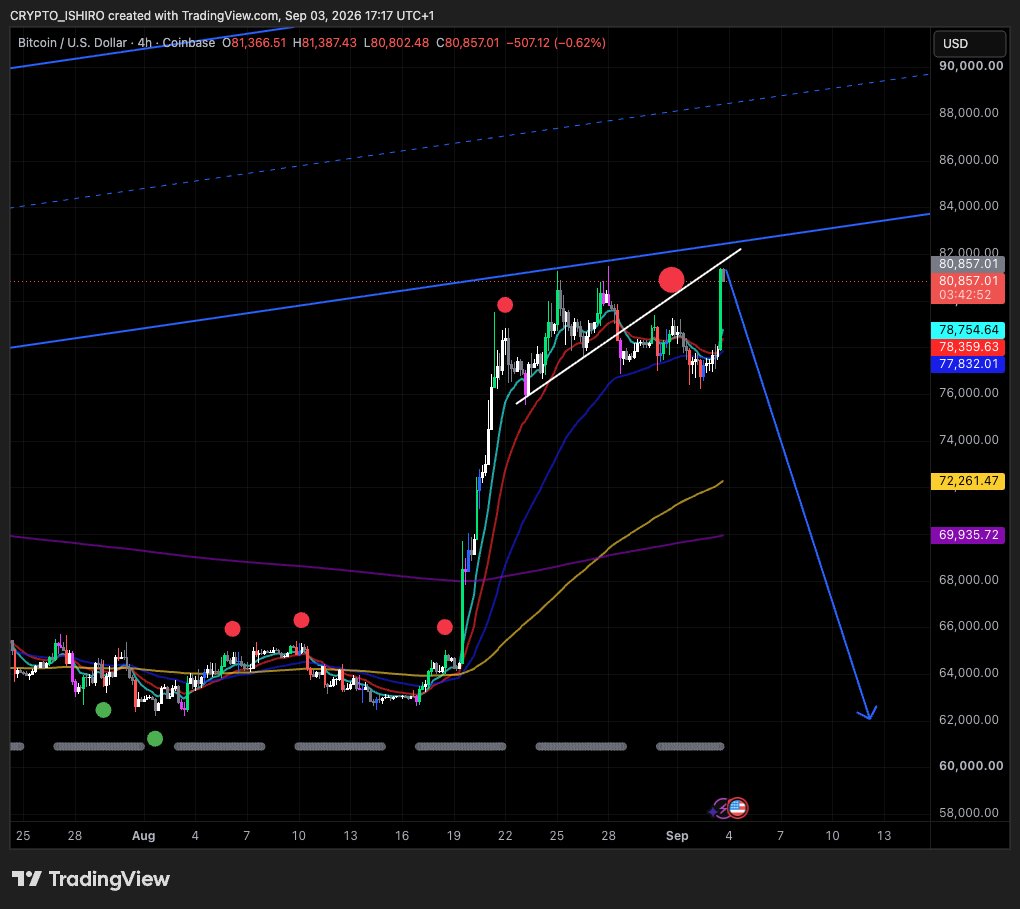
Task: Click the 66,000.00 price scale tick
Action: [969, 625]
